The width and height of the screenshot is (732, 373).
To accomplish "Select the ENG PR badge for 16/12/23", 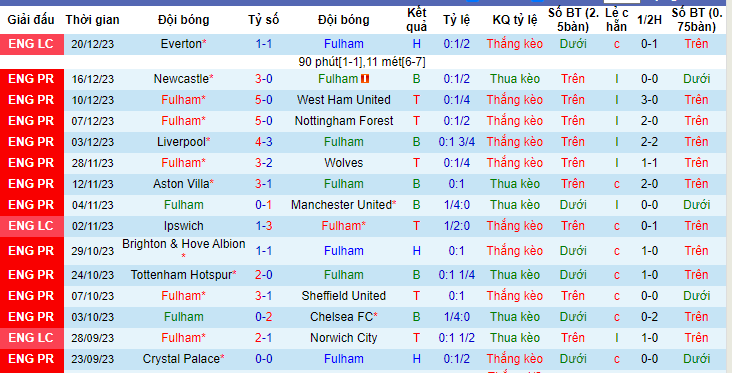I will pyautogui.click(x=31, y=79).
